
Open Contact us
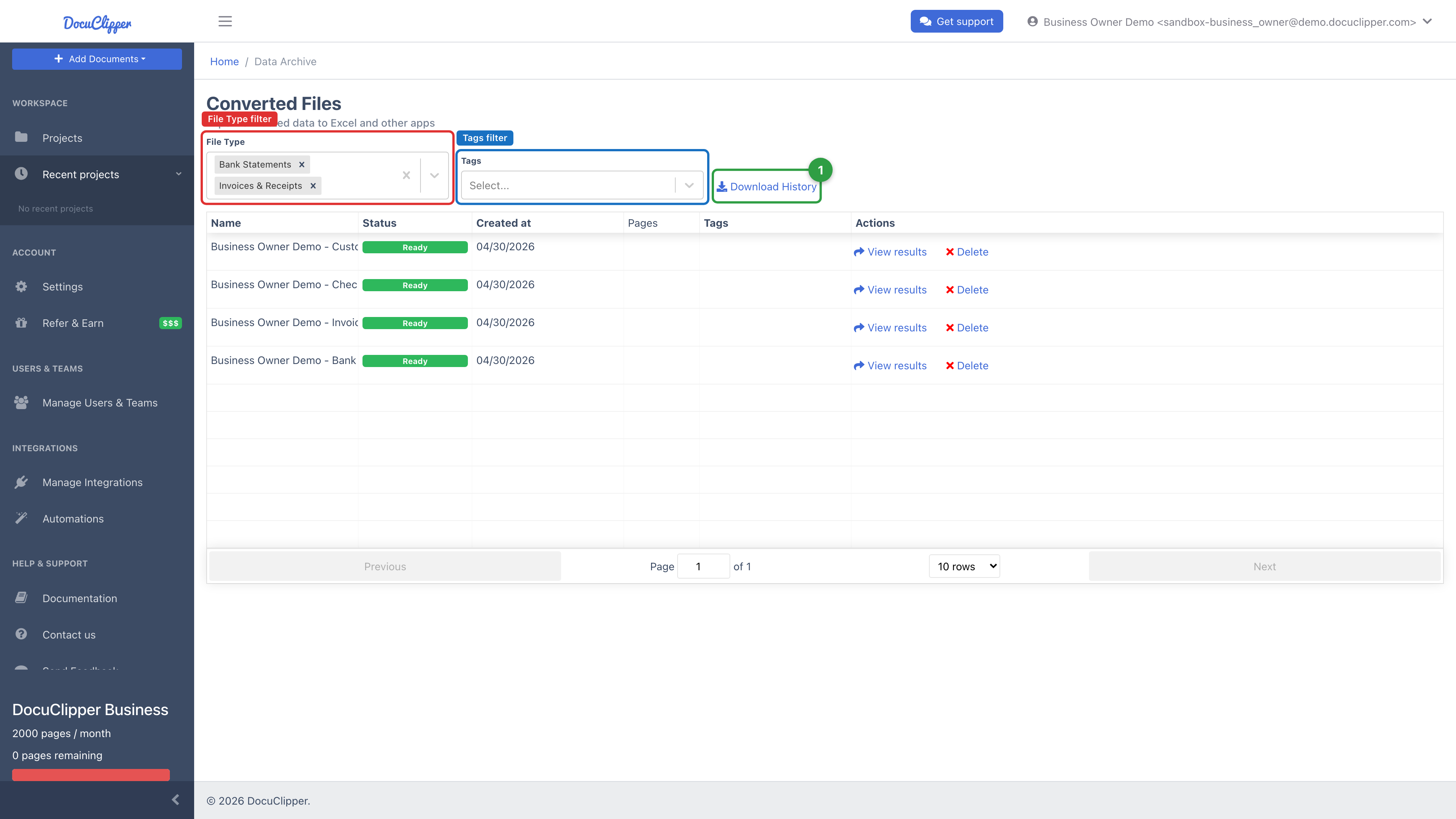pyautogui.click(x=69, y=634)
